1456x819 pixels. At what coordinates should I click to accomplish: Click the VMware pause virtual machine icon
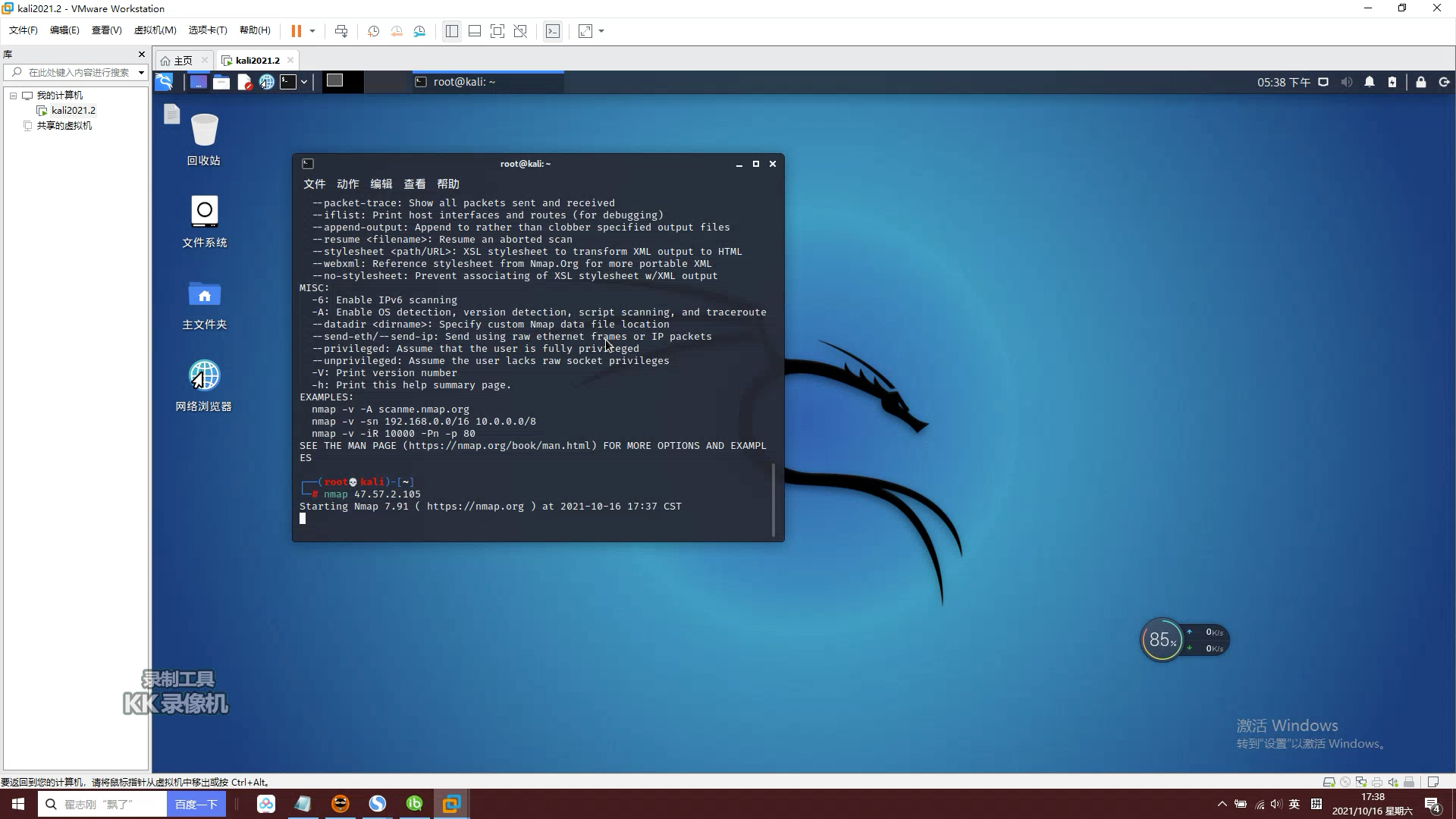296,31
